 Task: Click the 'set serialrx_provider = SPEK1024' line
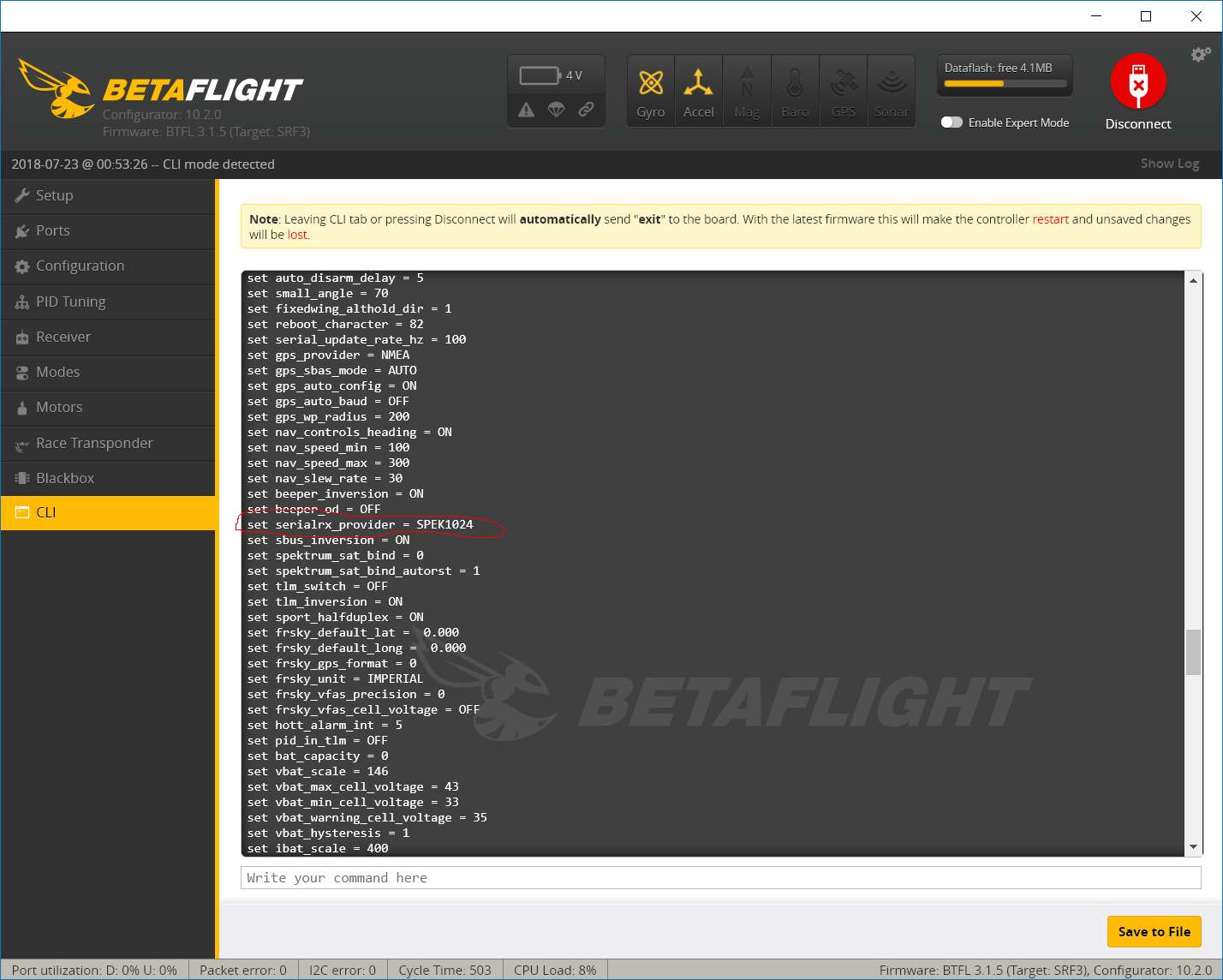[360, 524]
